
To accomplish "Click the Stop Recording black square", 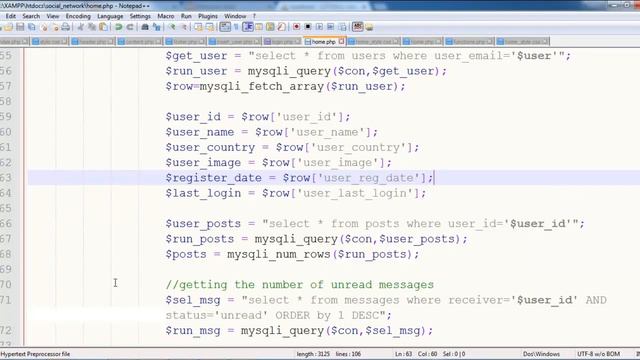I will 308,27.
